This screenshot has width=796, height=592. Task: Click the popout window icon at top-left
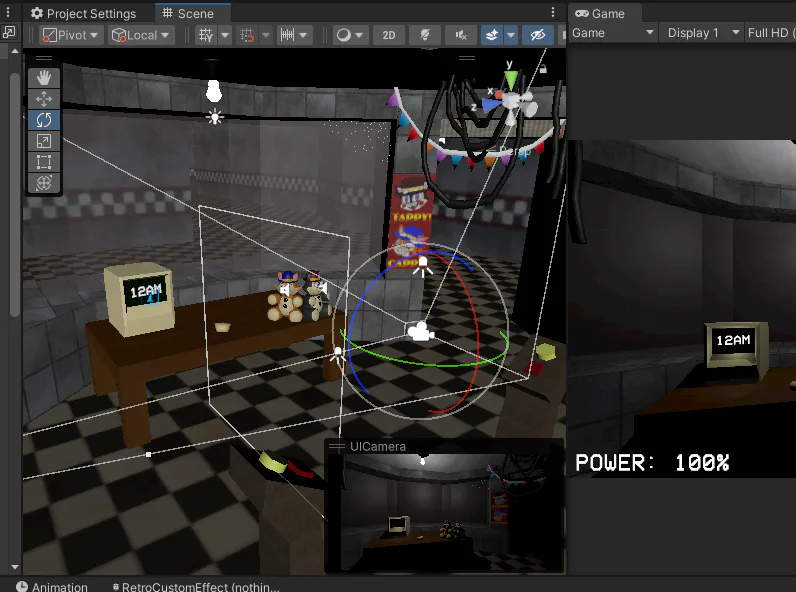[9, 32]
